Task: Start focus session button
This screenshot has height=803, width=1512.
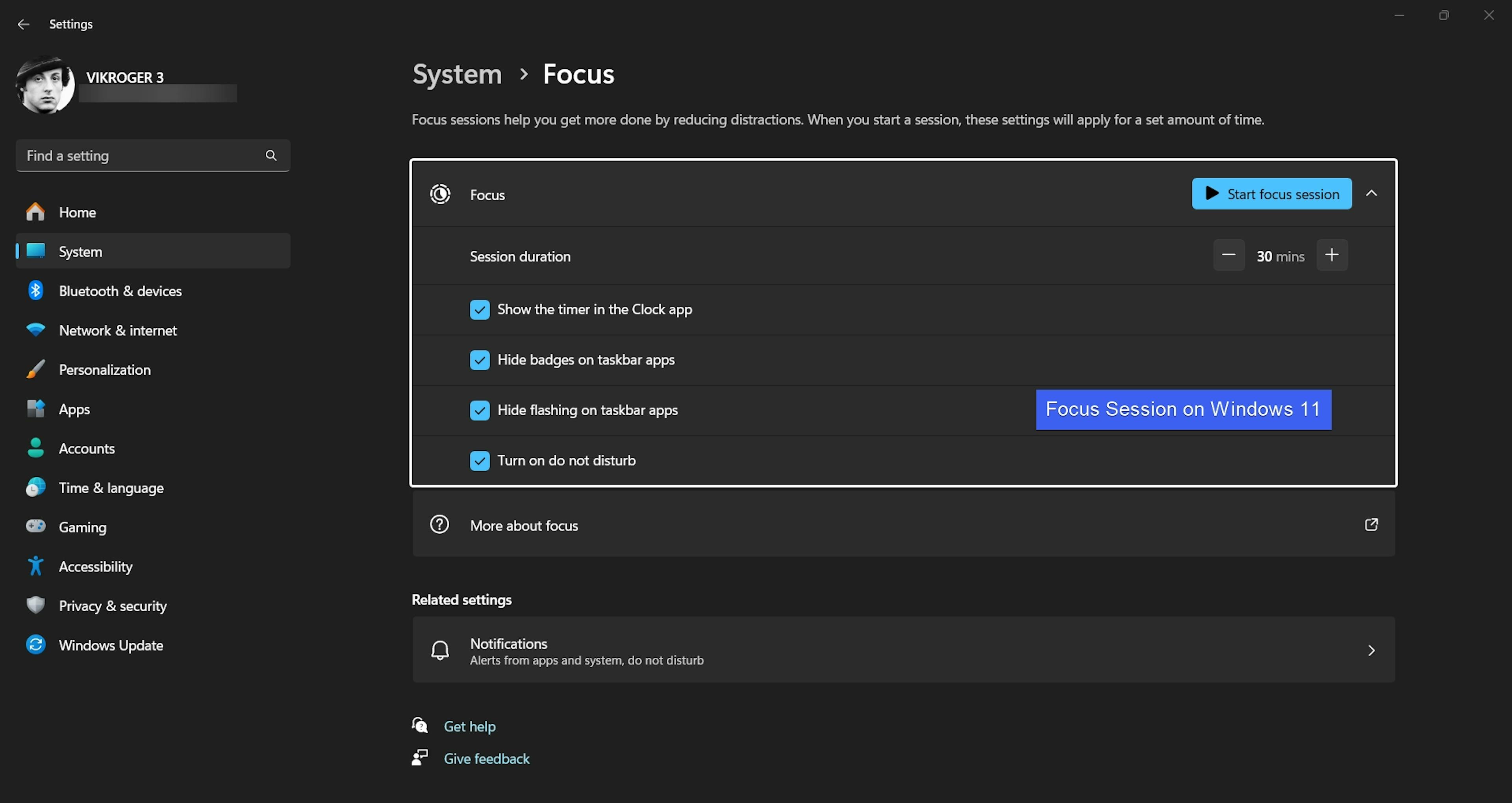Action: (x=1271, y=194)
